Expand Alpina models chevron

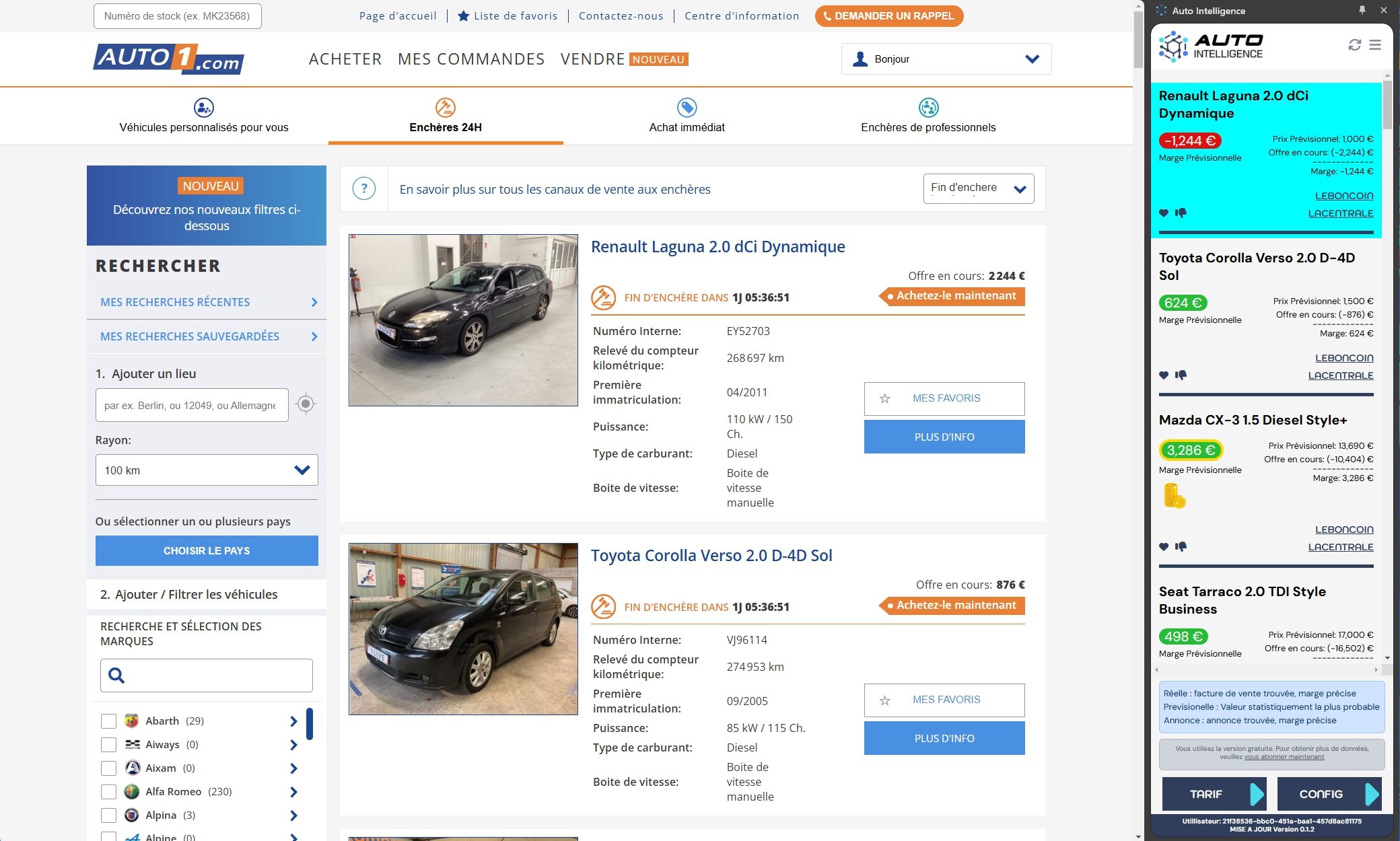[x=293, y=815]
